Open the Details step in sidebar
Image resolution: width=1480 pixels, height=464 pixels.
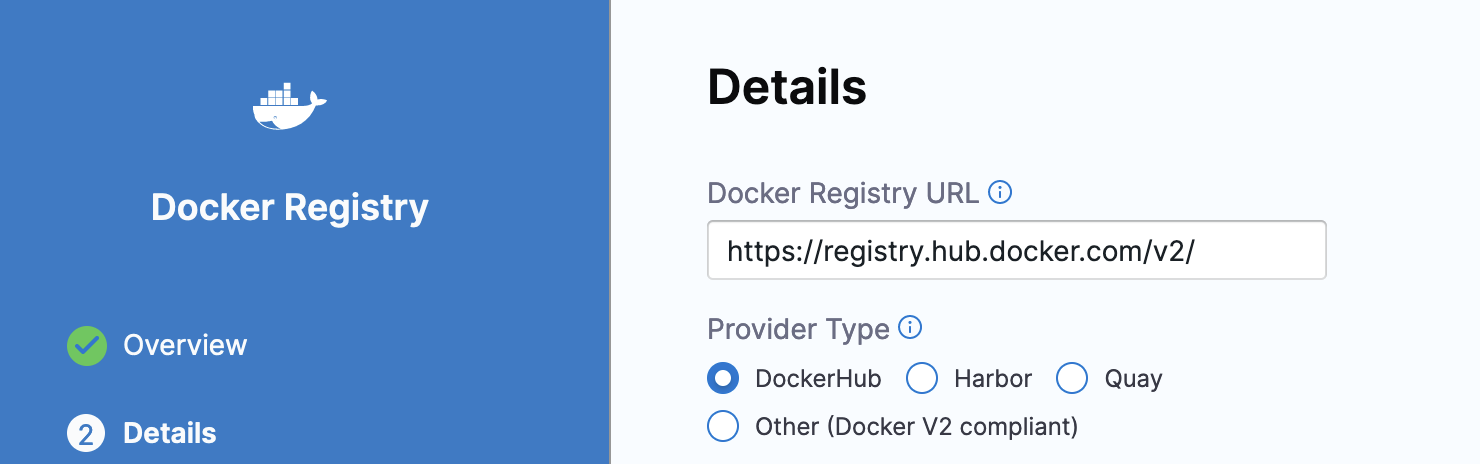pyautogui.click(x=170, y=434)
